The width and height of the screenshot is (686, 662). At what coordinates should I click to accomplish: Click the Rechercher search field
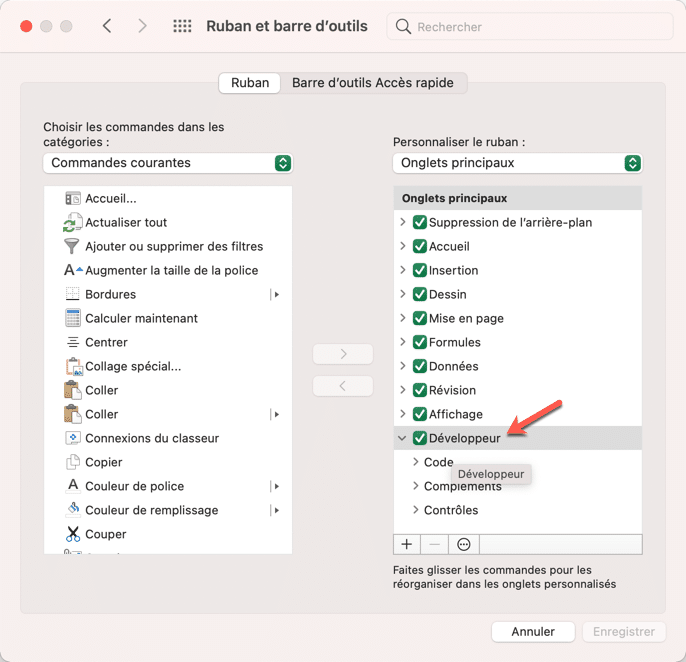[x=530, y=27]
